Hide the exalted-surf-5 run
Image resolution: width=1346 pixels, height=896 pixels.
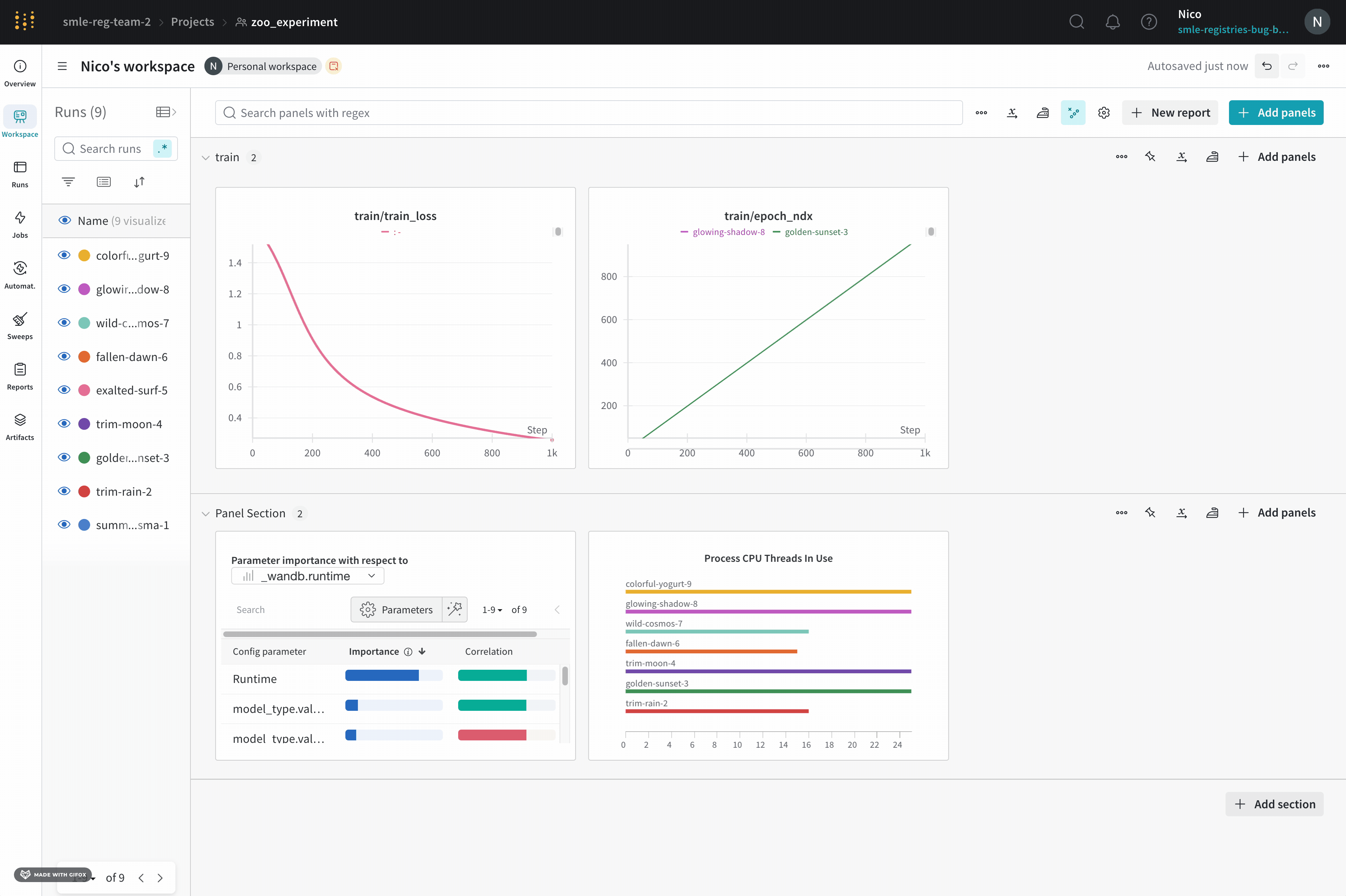(64, 390)
